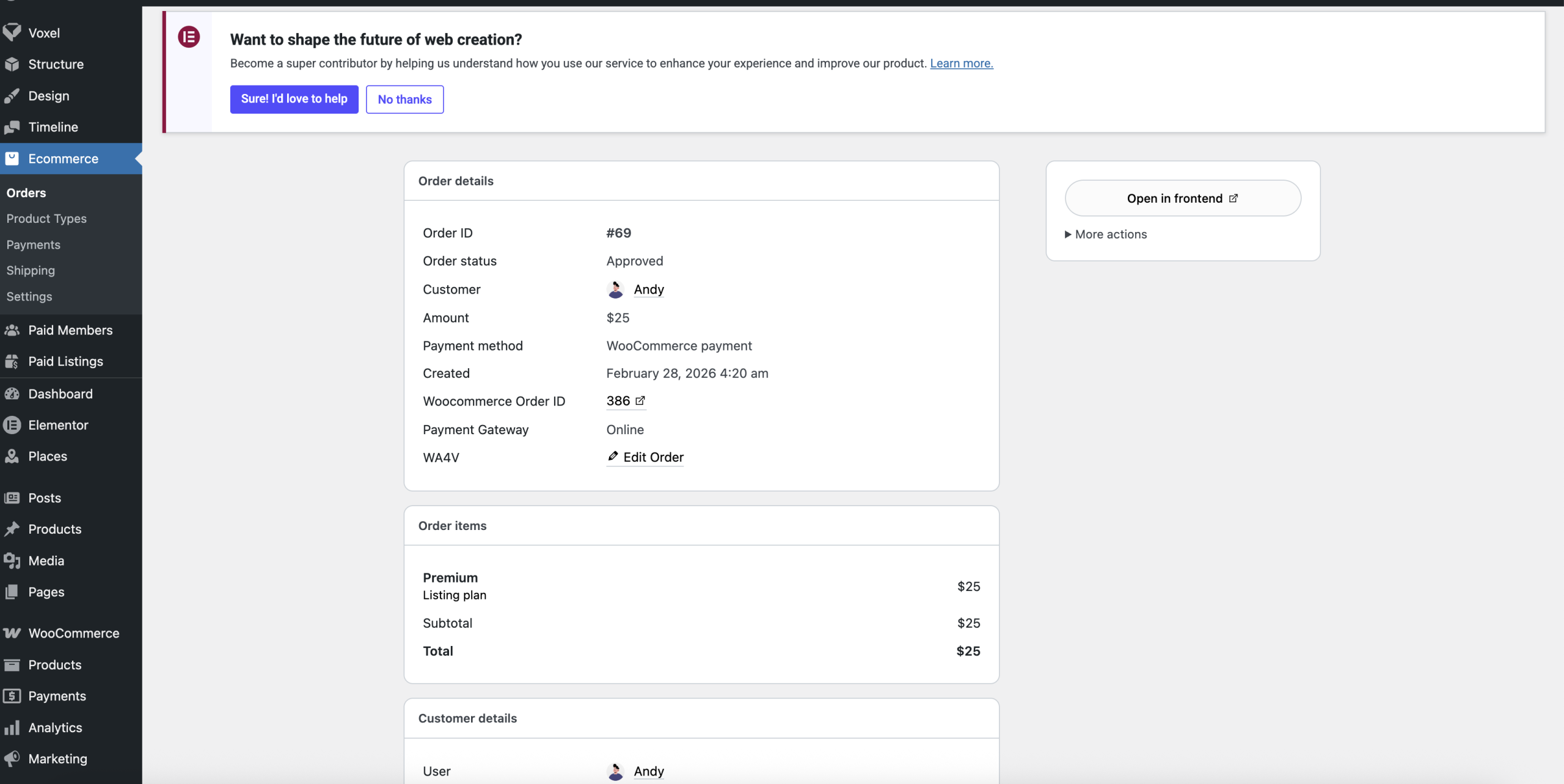Follow the Learn more link
This screenshot has width=1564, height=784.
tap(961, 64)
